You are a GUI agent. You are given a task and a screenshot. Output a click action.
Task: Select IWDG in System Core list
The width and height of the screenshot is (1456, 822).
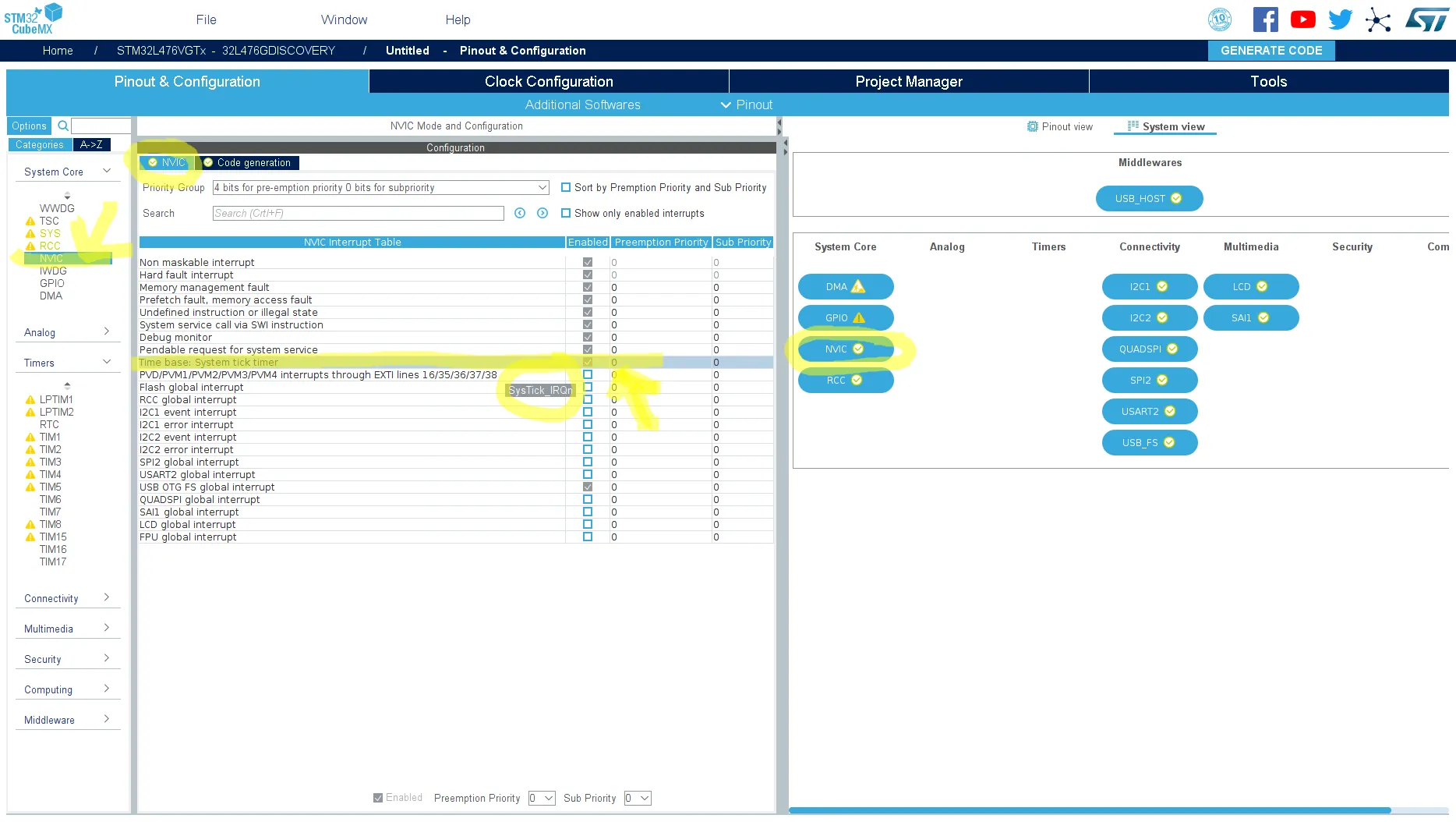click(x=53, y=271)
